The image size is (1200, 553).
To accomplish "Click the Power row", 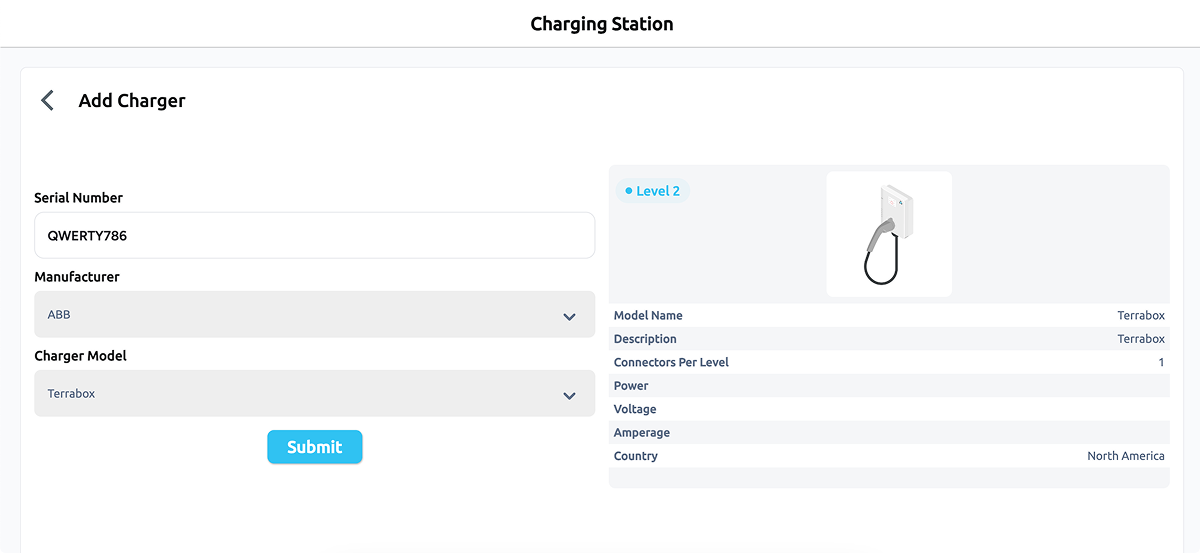I will [x=888, y=386].
